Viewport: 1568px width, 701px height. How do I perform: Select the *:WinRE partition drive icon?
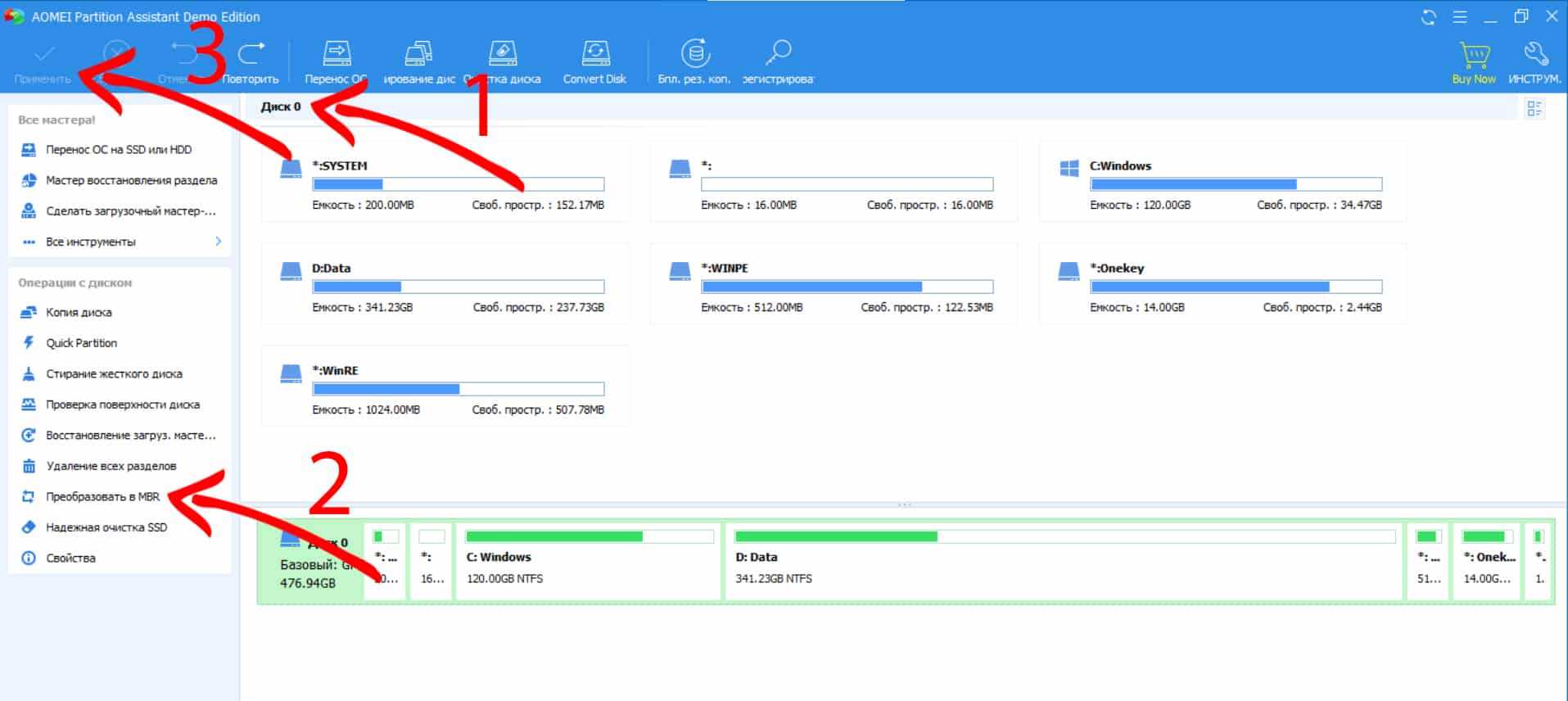(291, 373)
